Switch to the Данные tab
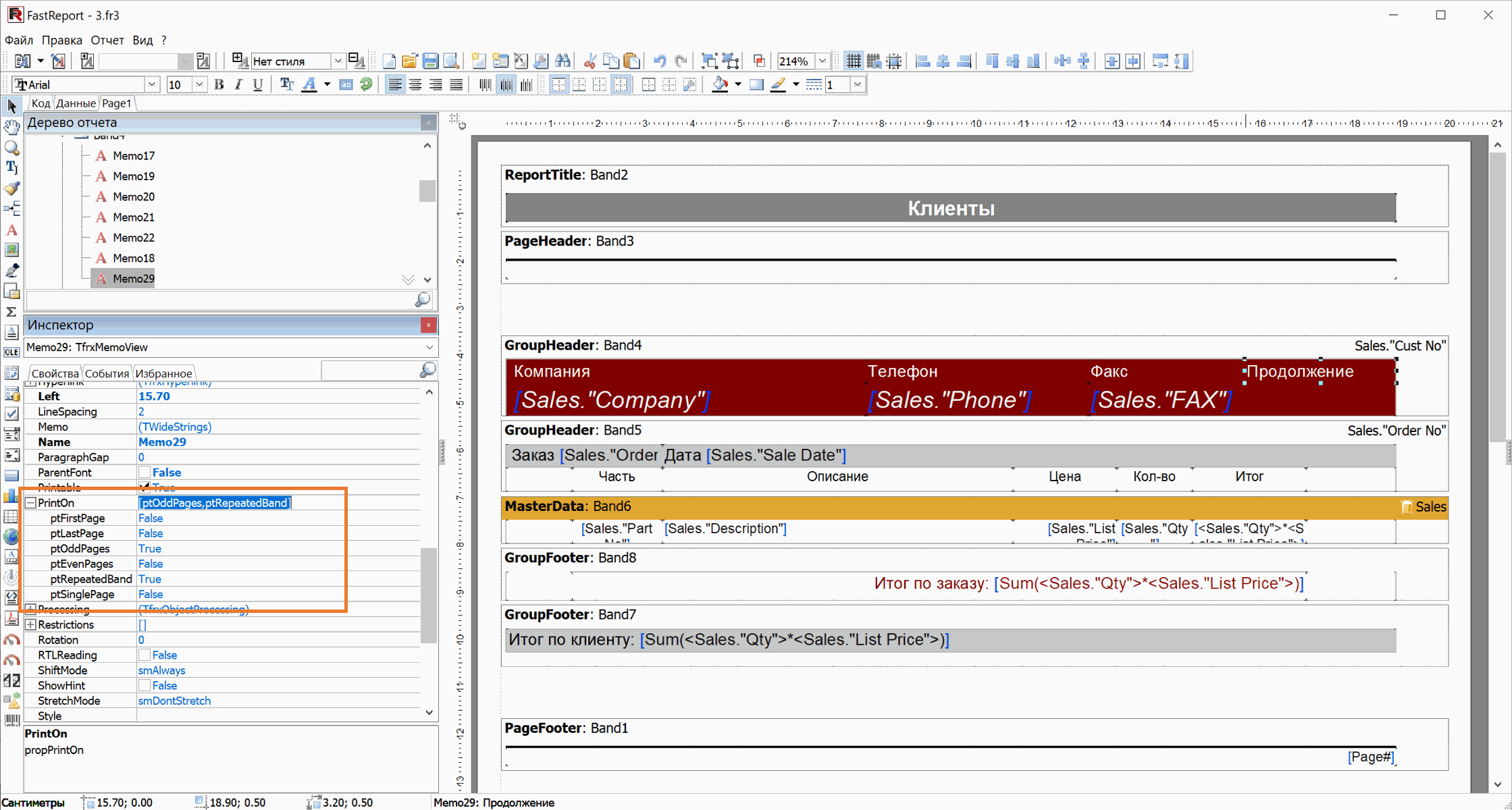Image resolution: width=1512 pixels, height=810 pixels. pyautogui.click(x=75, y=103)
